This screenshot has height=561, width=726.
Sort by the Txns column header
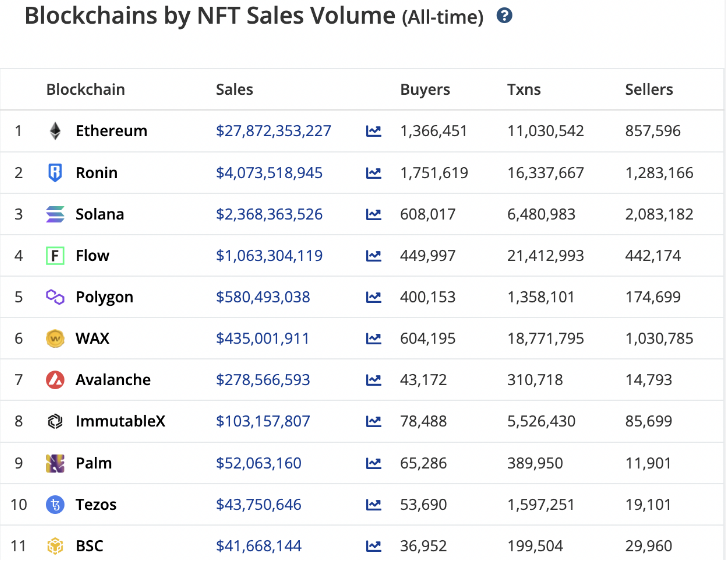(x=524, y=89)
